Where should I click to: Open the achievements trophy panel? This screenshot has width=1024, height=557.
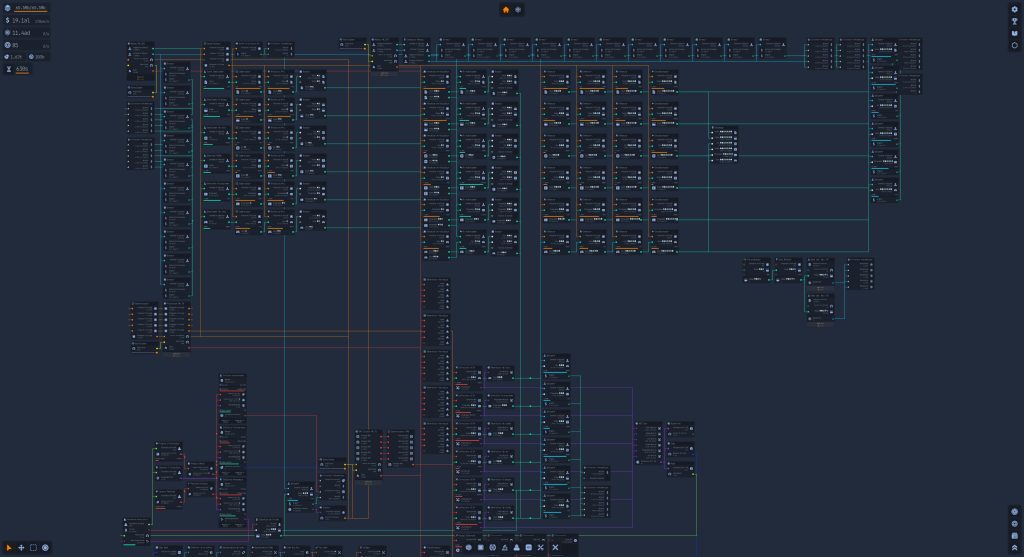[x=1015, y=21]
